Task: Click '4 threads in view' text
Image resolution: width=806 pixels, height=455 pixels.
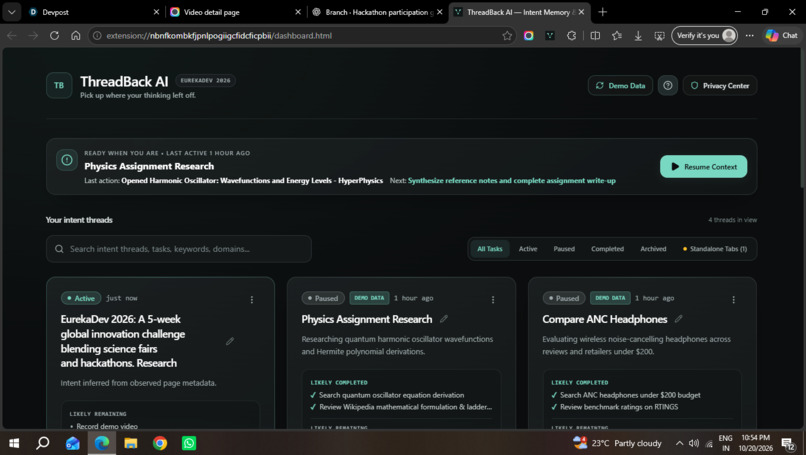Action: coord(732,220)
